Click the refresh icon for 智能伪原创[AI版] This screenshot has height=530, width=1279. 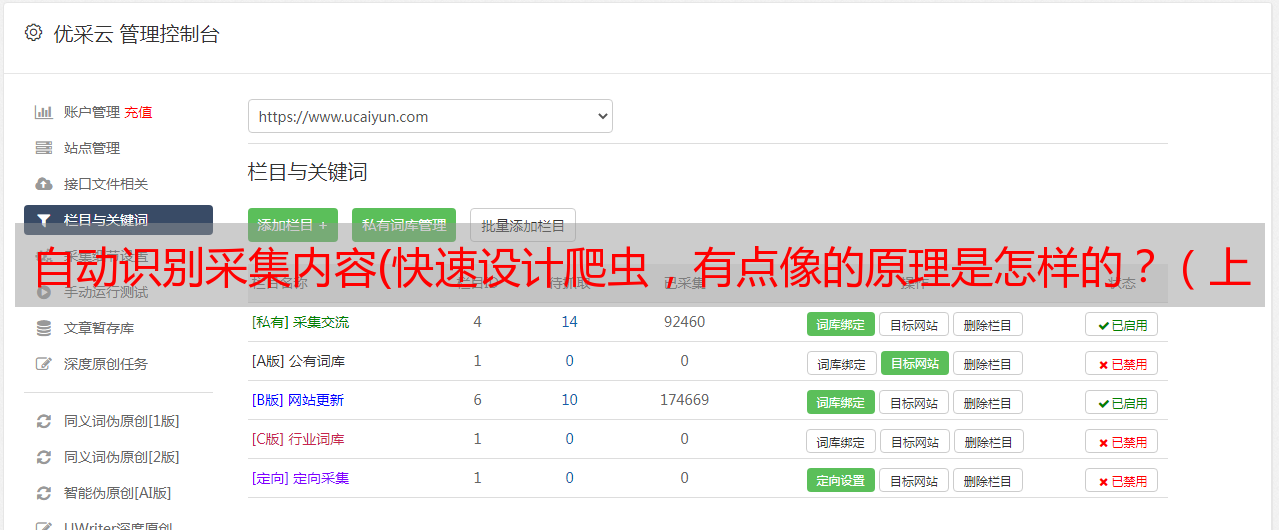(43, 493)
